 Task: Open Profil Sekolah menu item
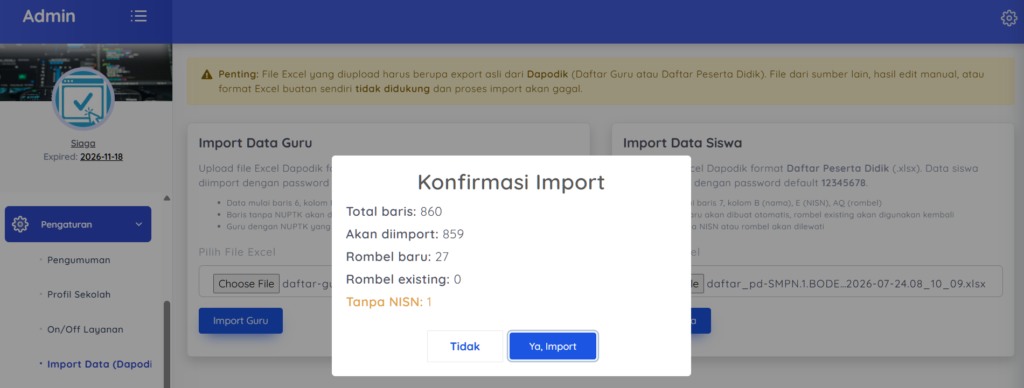point(78,294)
